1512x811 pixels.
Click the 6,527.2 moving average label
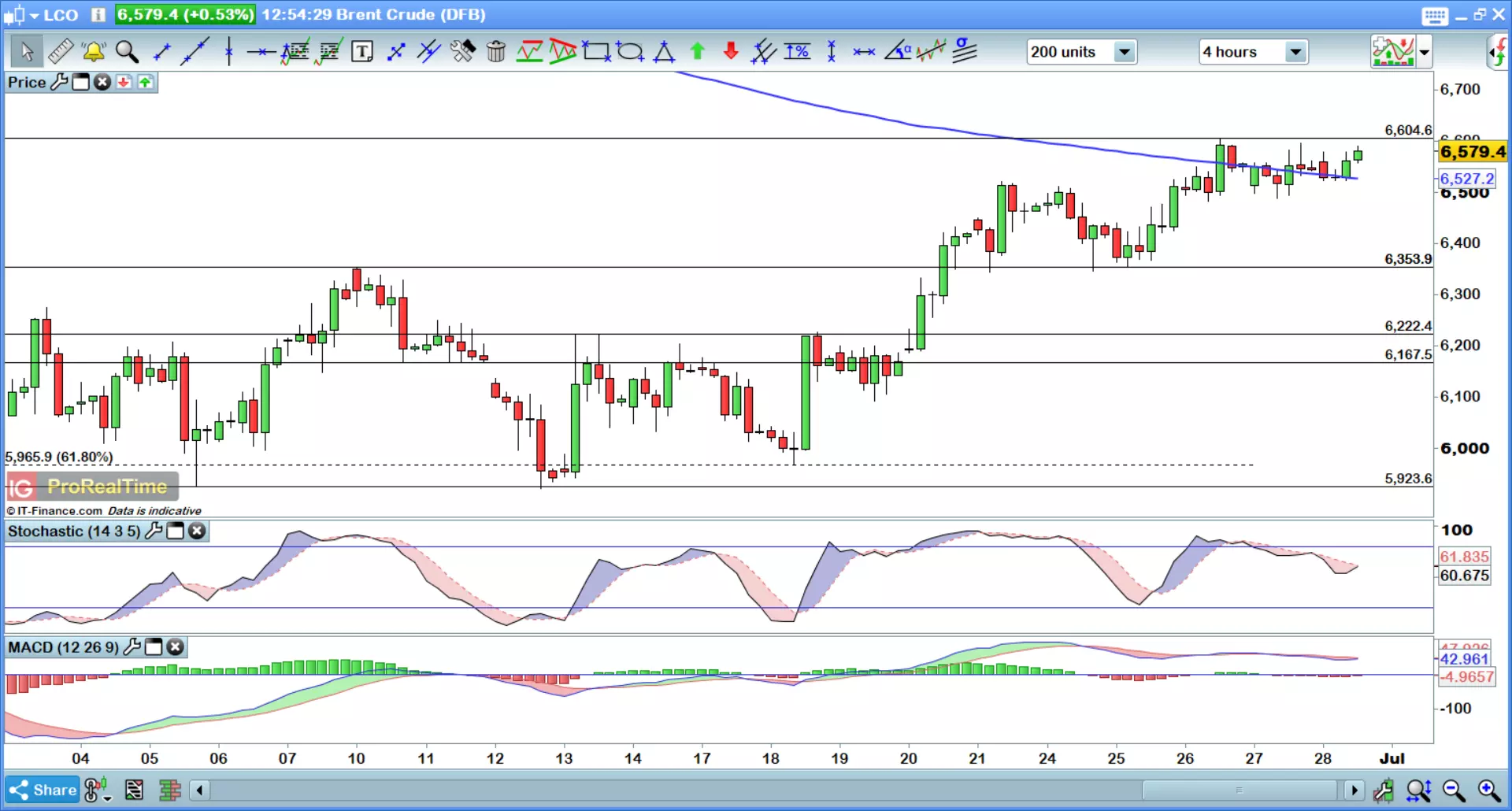click(x=1467, y=179)
